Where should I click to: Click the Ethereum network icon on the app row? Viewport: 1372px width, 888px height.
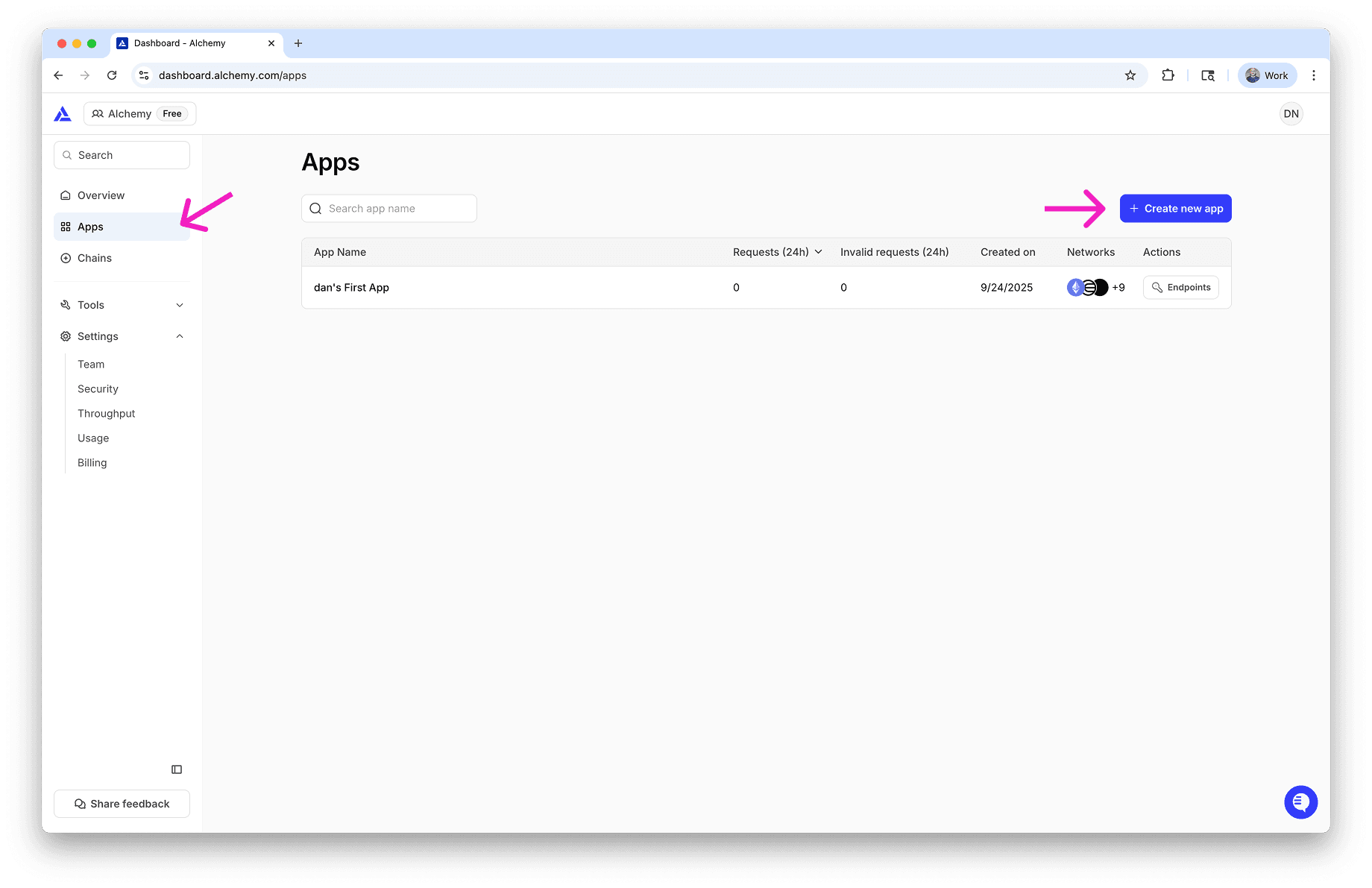1076,287
